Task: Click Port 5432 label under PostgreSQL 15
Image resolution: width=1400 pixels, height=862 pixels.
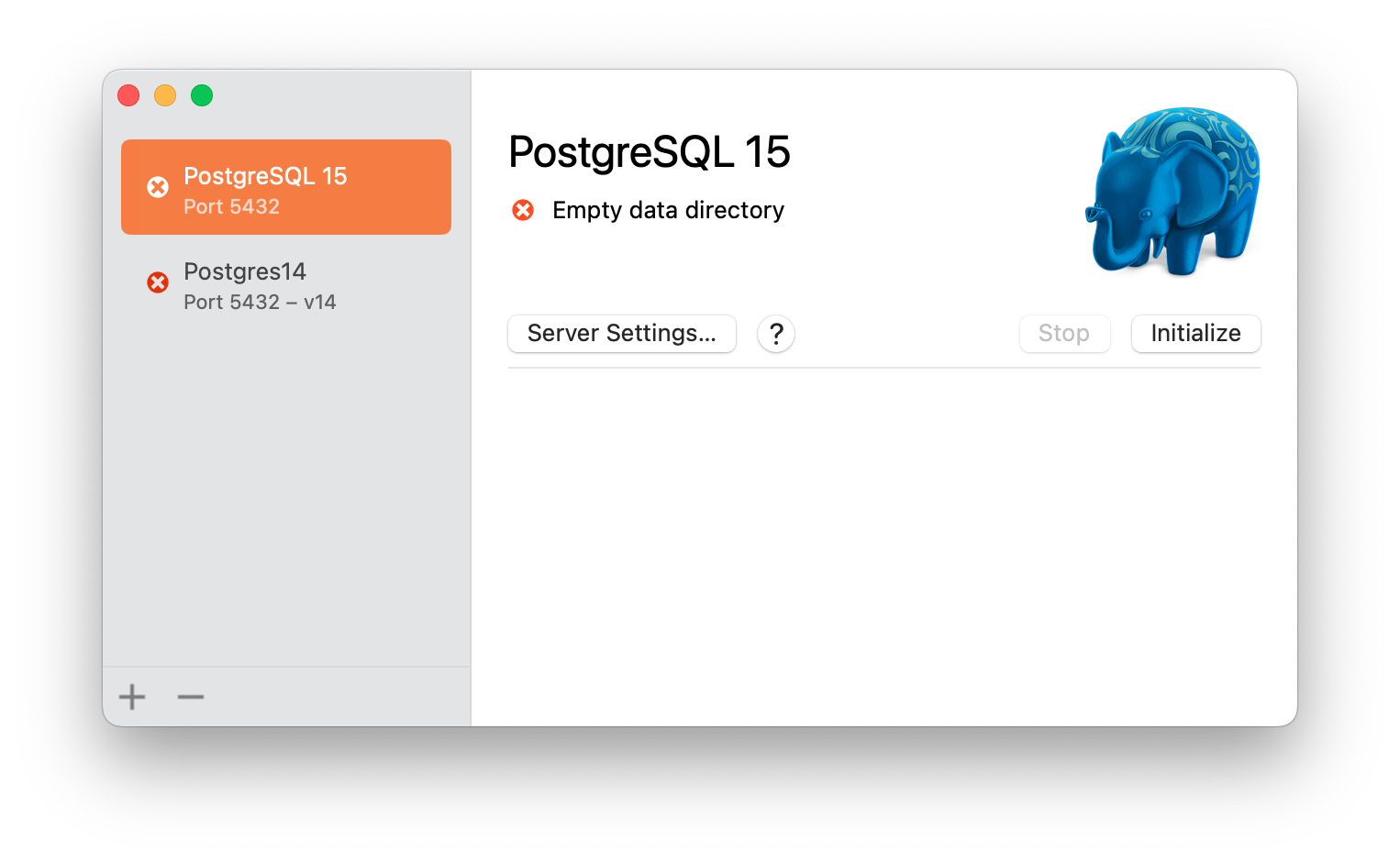Action: click(231, 207)
